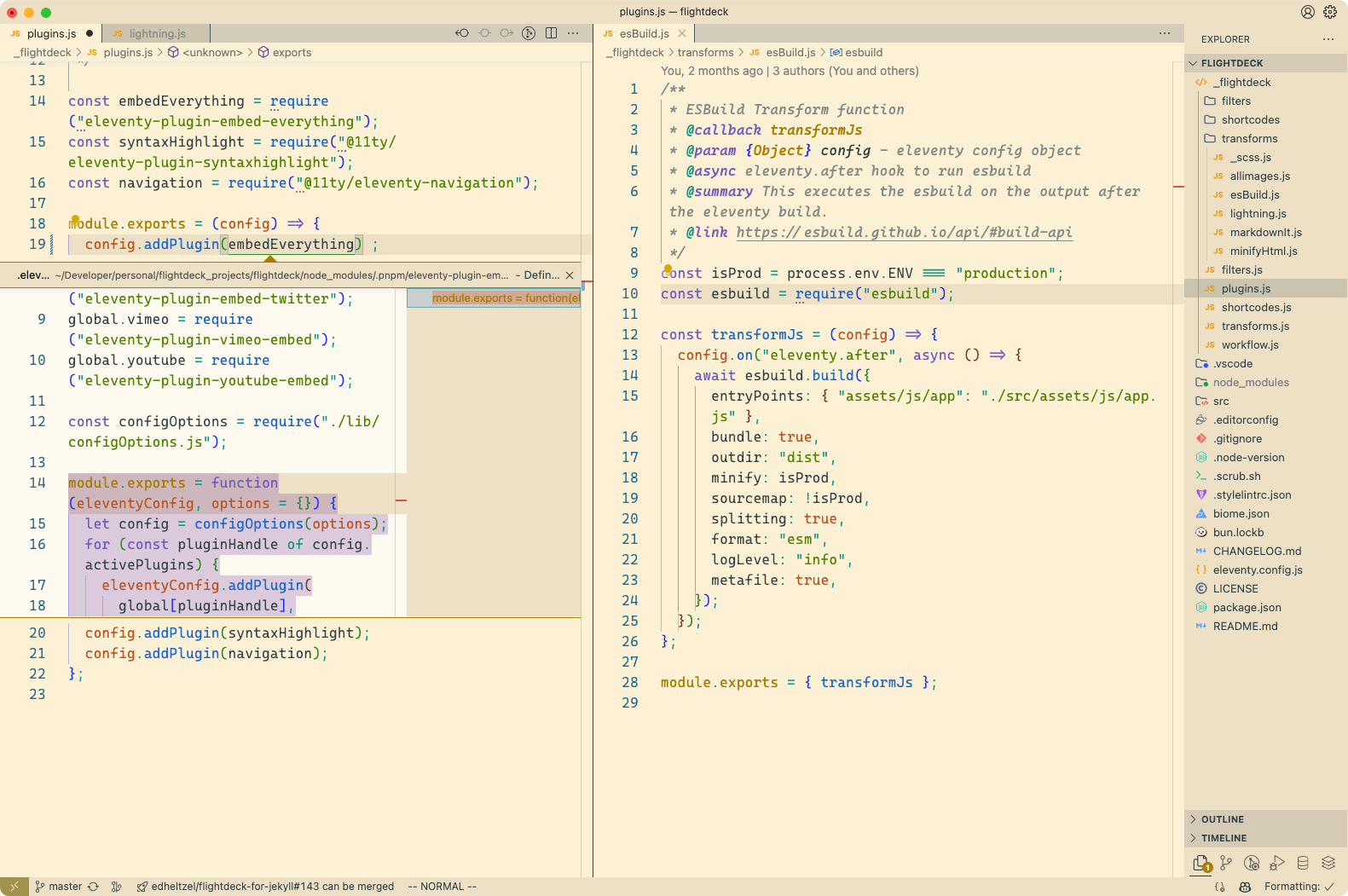The width and height of the screenshot is (1348, 896).
Task: Switch to the plugins.js tab
Action: [51, 33]
